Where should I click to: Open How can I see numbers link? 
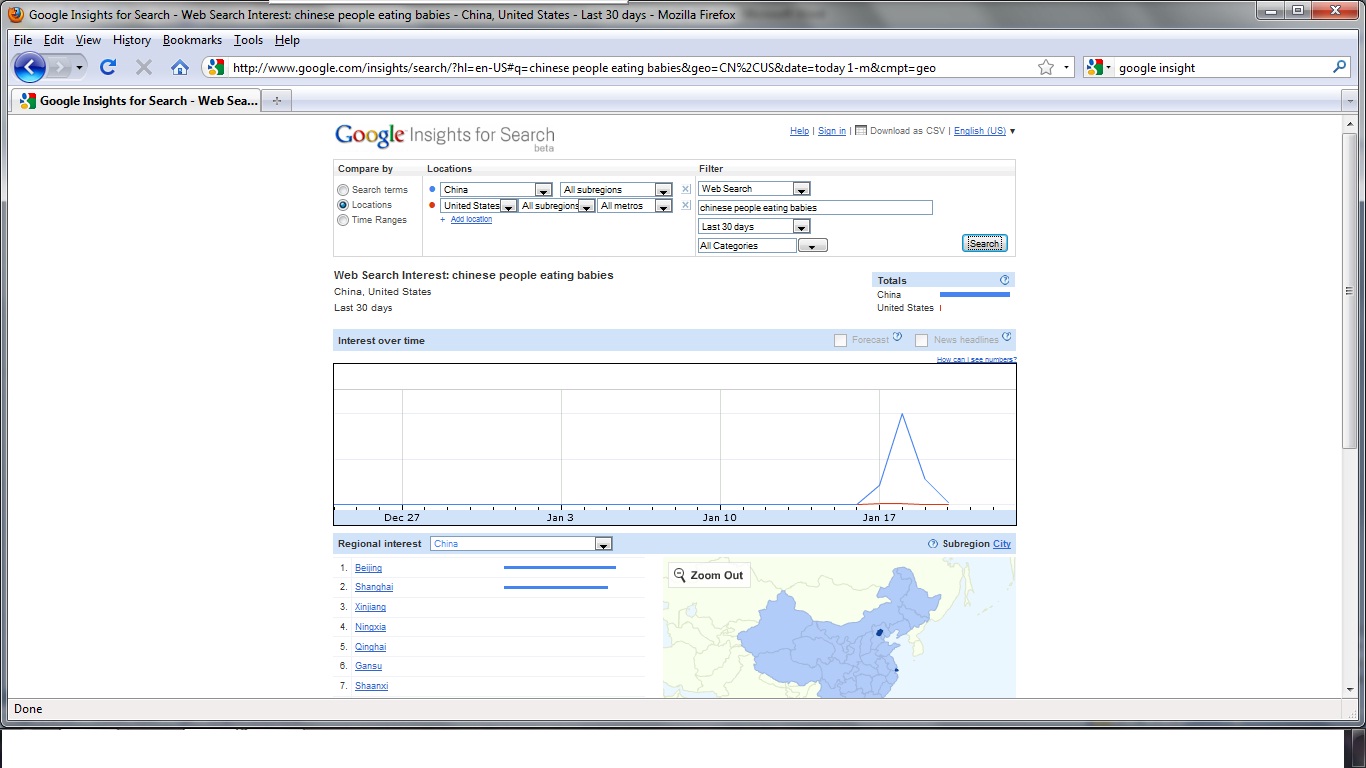[x=977, y=359]
